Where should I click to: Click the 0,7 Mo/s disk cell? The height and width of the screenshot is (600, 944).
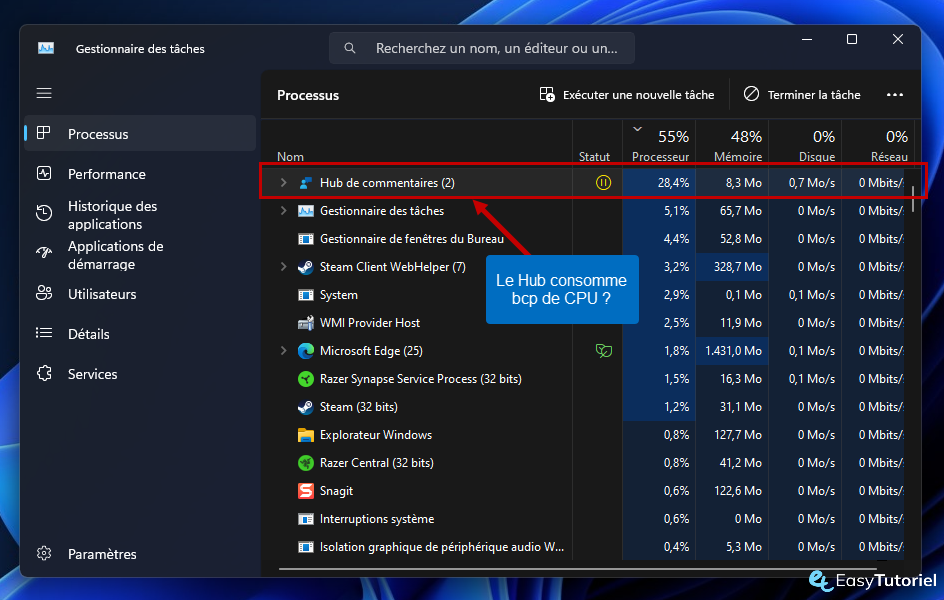pos(805,182)
